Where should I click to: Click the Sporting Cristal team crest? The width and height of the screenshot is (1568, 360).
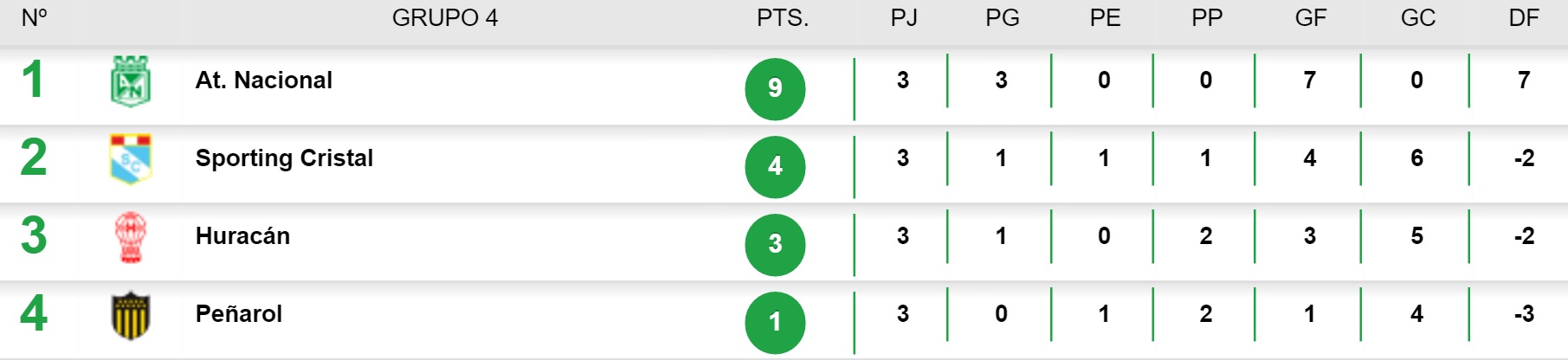click(x=131, y=158)
